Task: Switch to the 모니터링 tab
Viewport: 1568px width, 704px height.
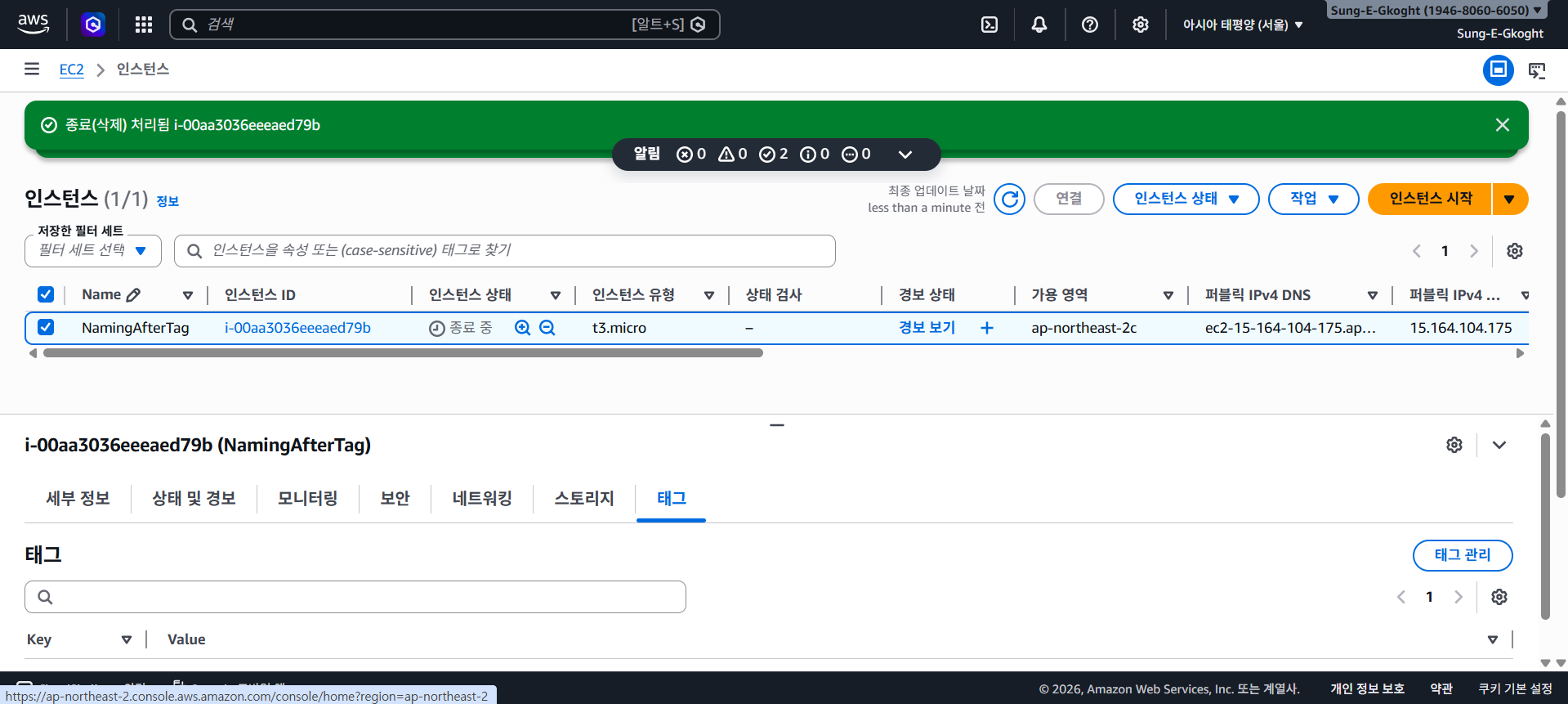Action: (x=307, y=498)
